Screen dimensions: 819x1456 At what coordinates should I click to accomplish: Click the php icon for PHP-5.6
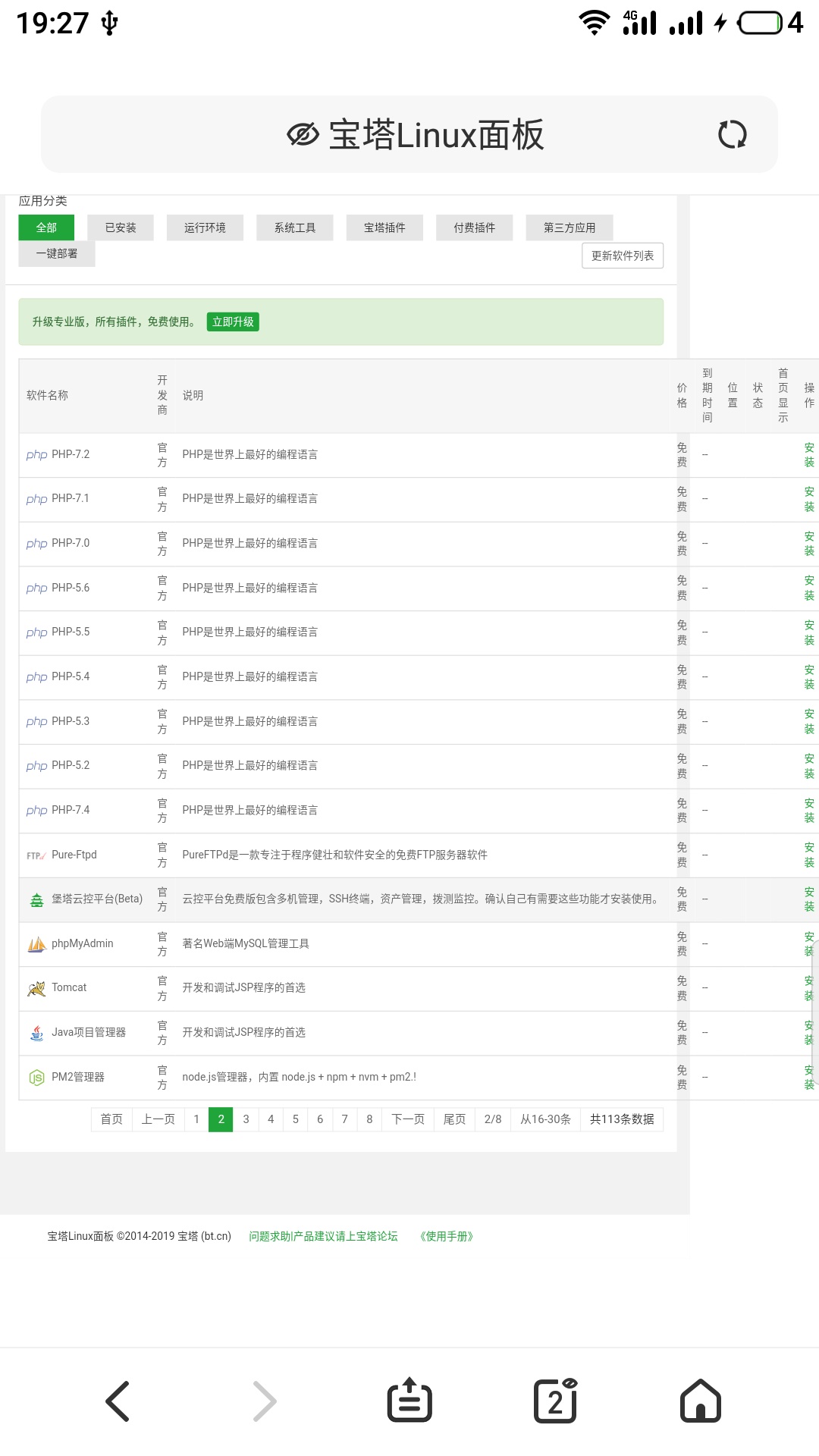36,588
